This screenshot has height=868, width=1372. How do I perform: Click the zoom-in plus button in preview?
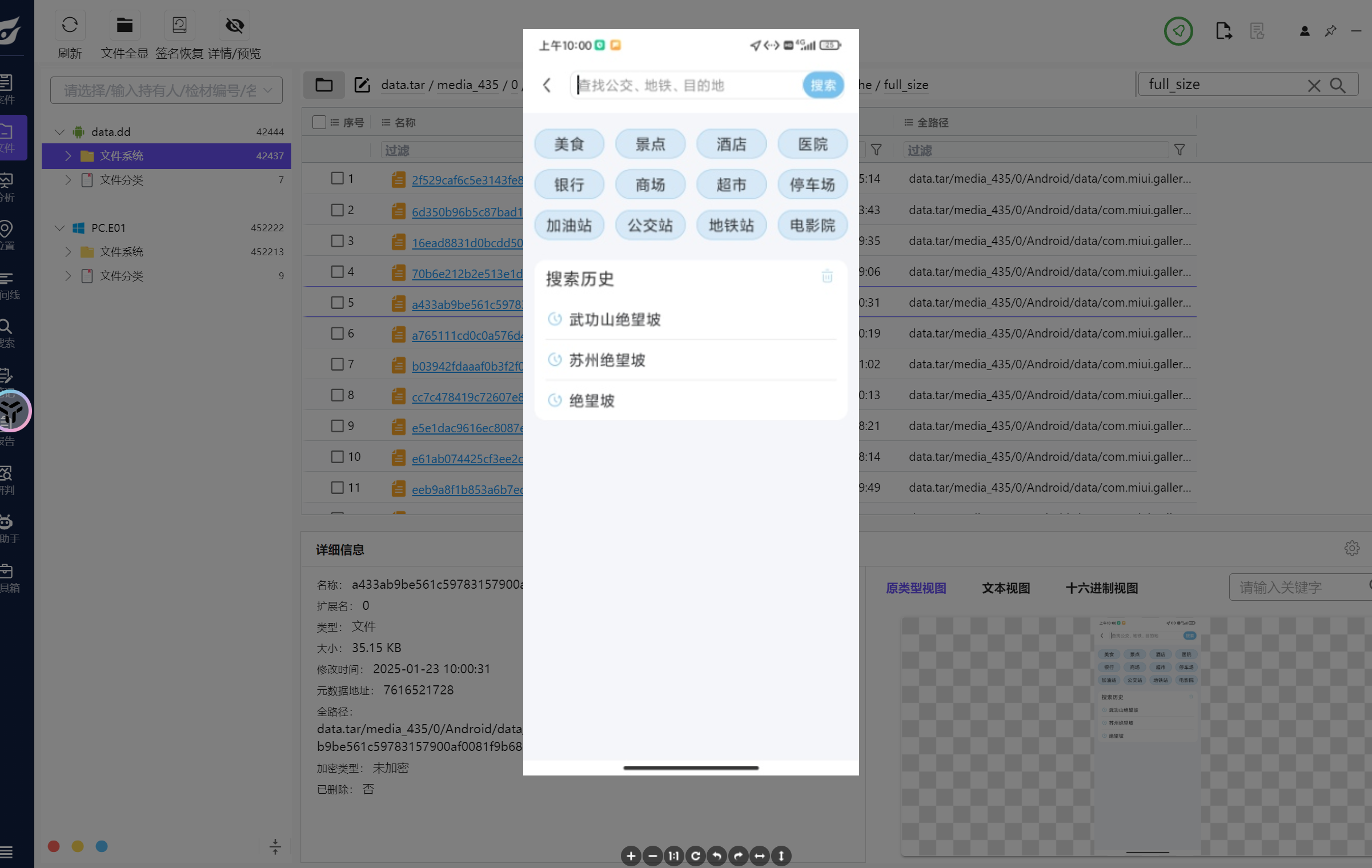pos(631,856)
